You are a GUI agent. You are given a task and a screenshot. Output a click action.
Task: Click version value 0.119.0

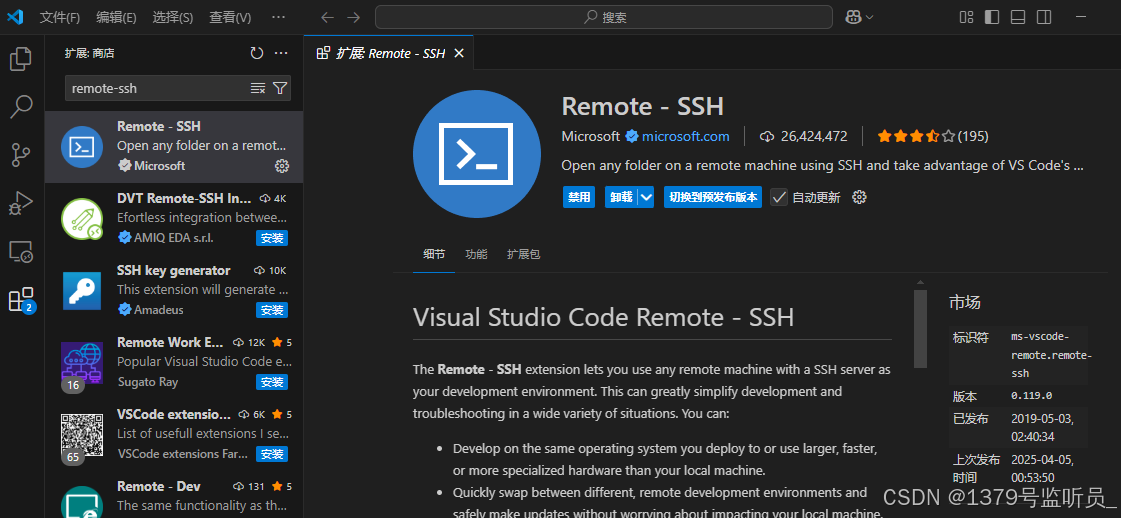coord(1031,396)
